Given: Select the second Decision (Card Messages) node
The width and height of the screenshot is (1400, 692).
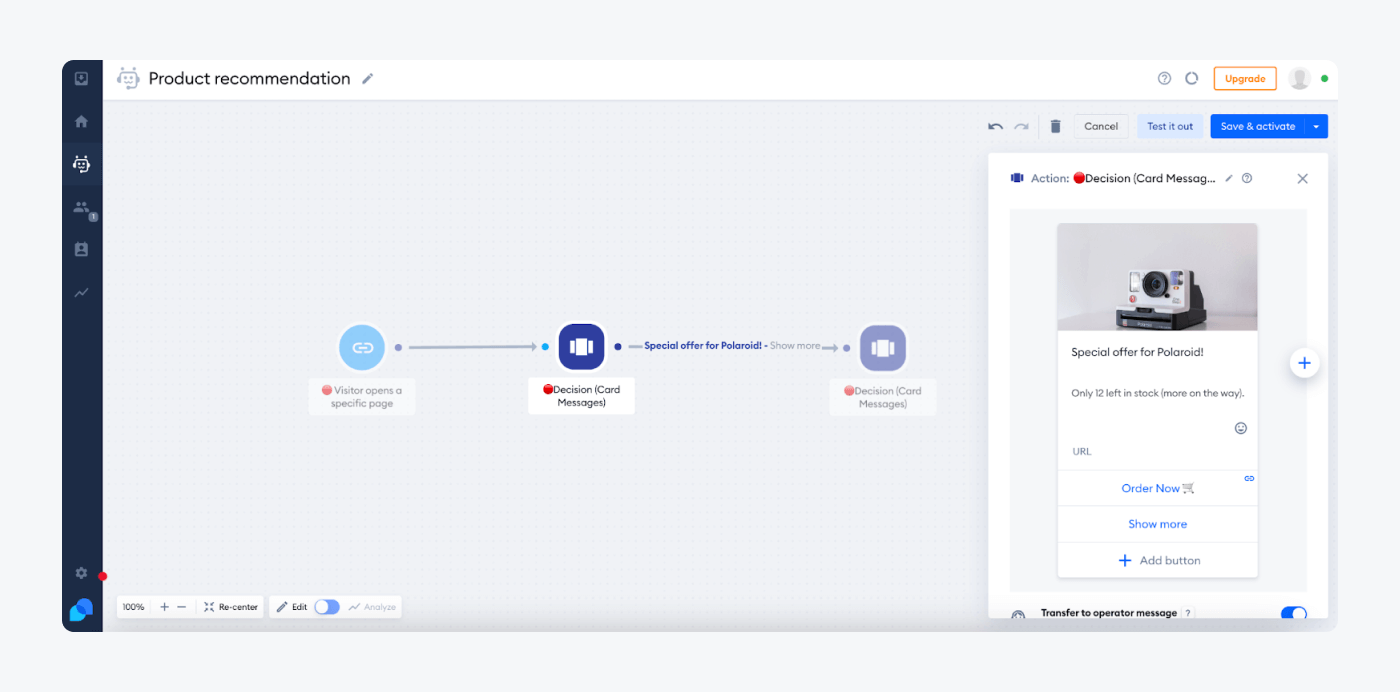Looking at the screenshot, I should [x=882, y=348].
